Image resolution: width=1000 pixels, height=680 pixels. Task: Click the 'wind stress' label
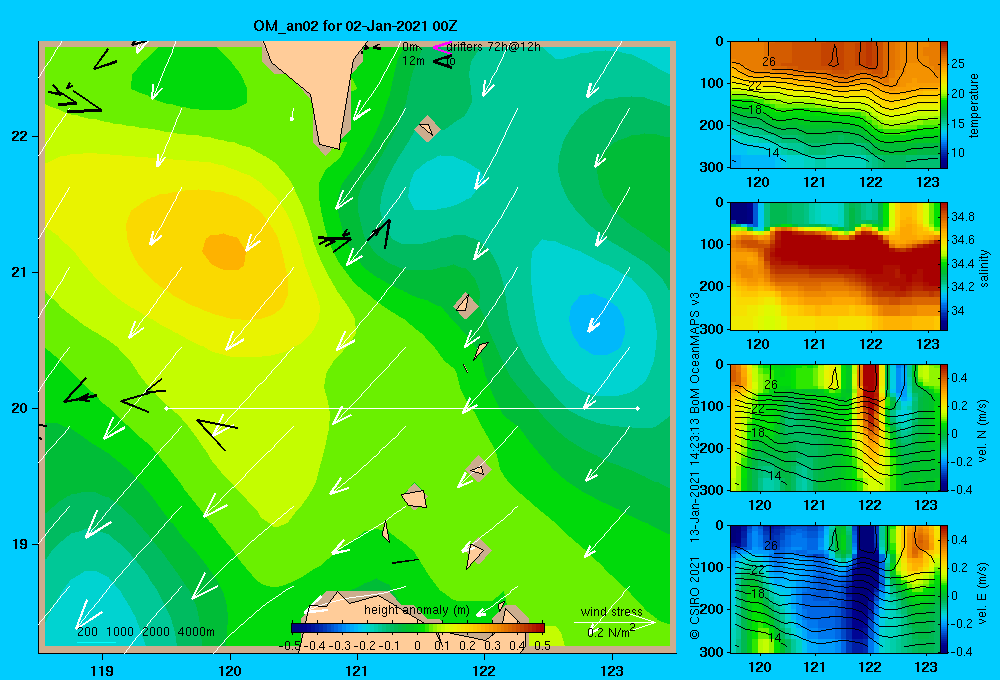pos(612,612)
